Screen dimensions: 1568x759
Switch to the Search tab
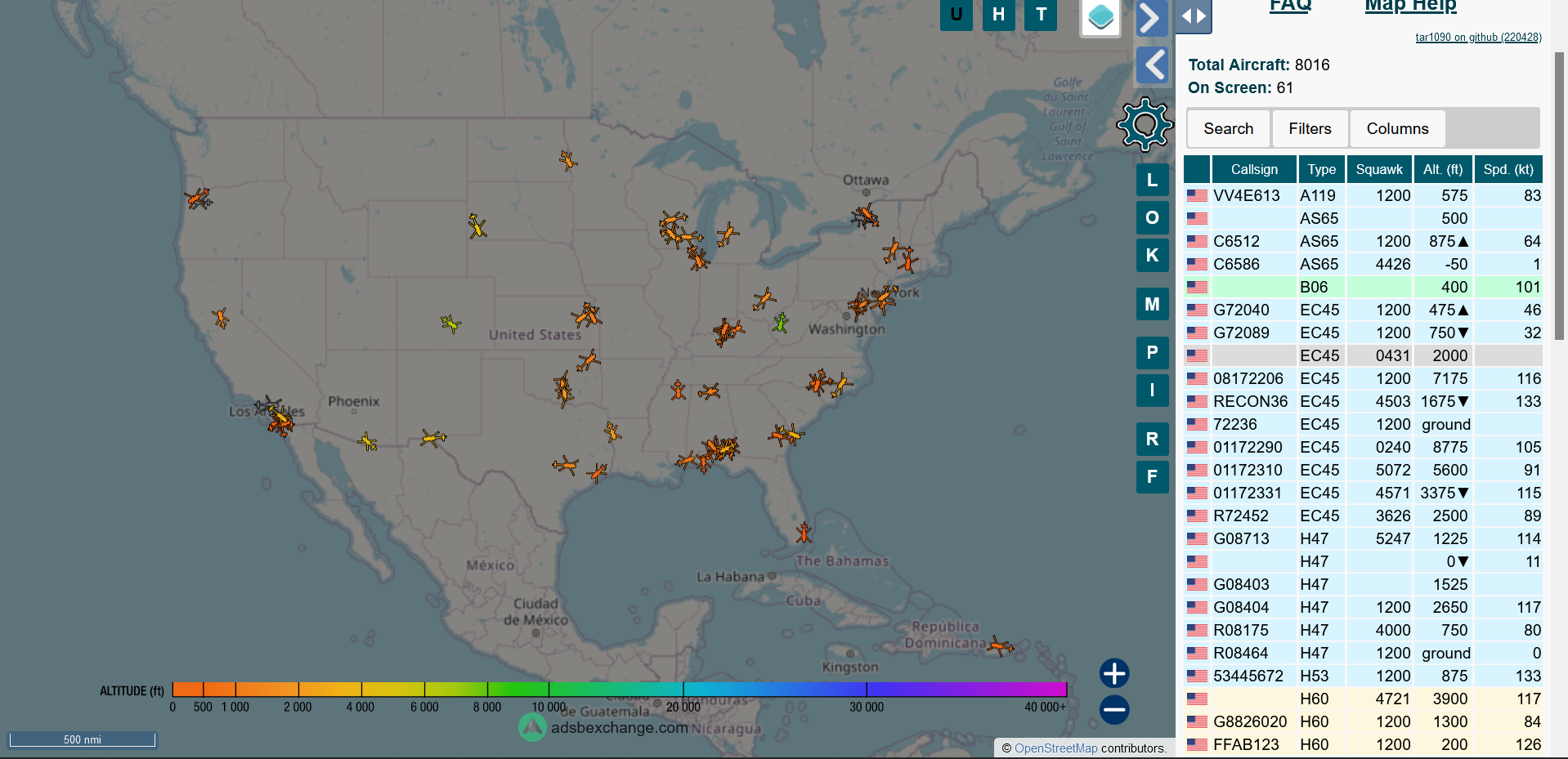click(1228, 128)
